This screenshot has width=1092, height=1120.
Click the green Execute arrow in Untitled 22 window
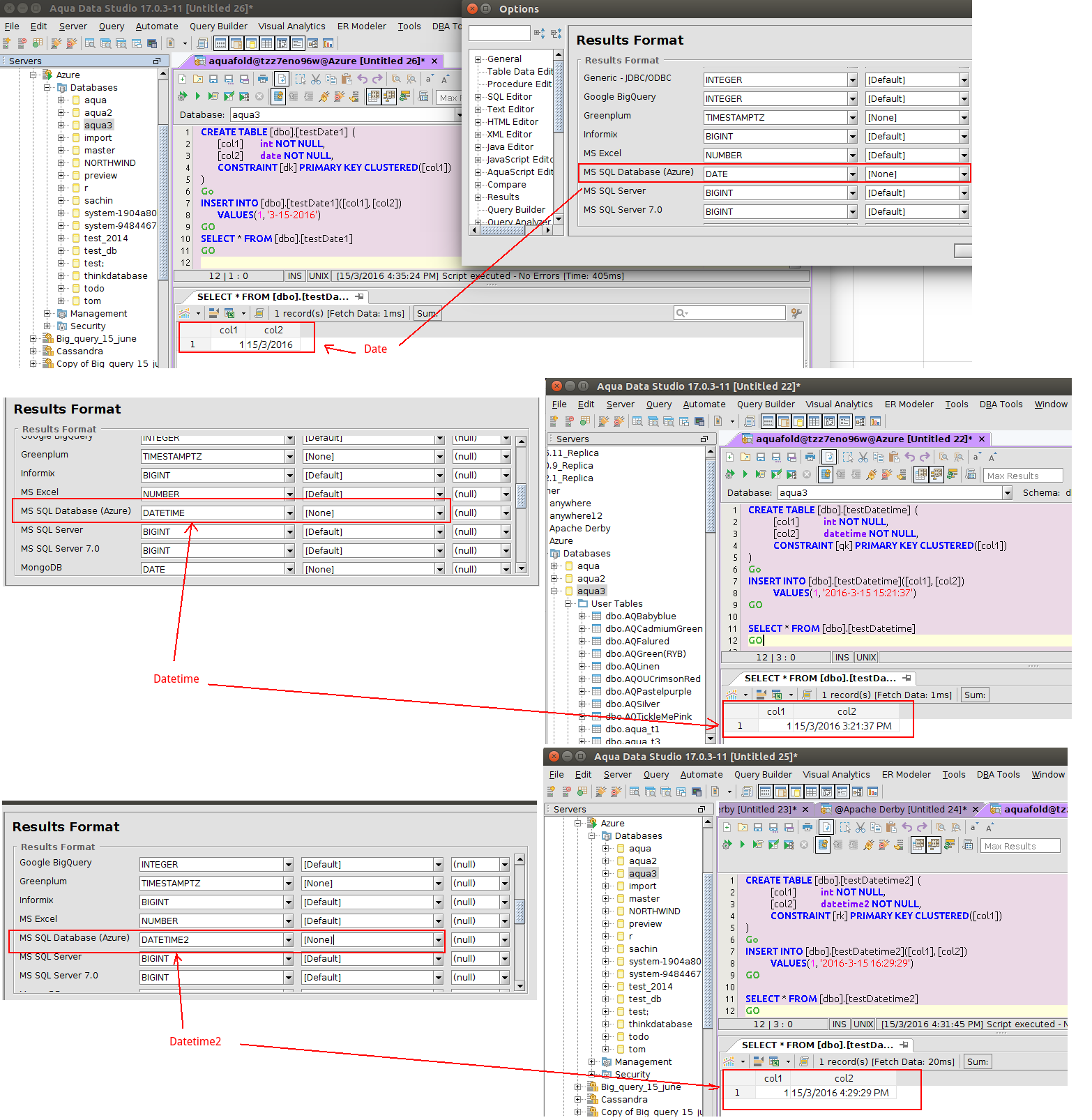tap(745, 474)
